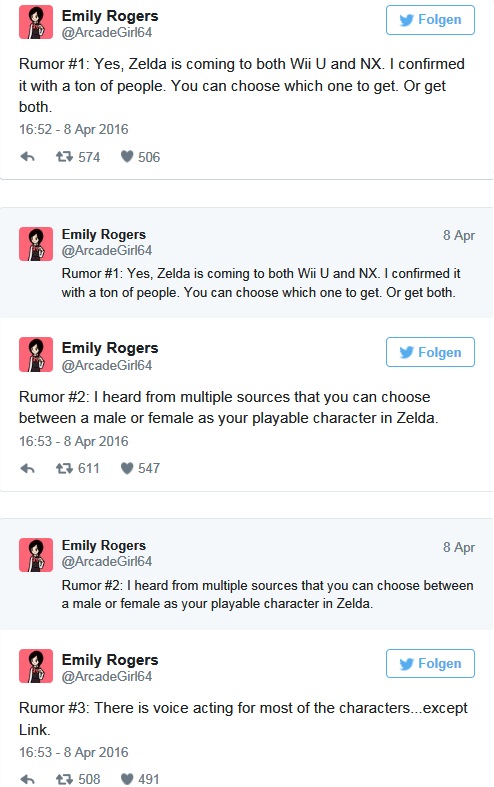Open Emily Rogers avatar on first tweet
This screenshot has height=787, width=494.
coord(36,22)
